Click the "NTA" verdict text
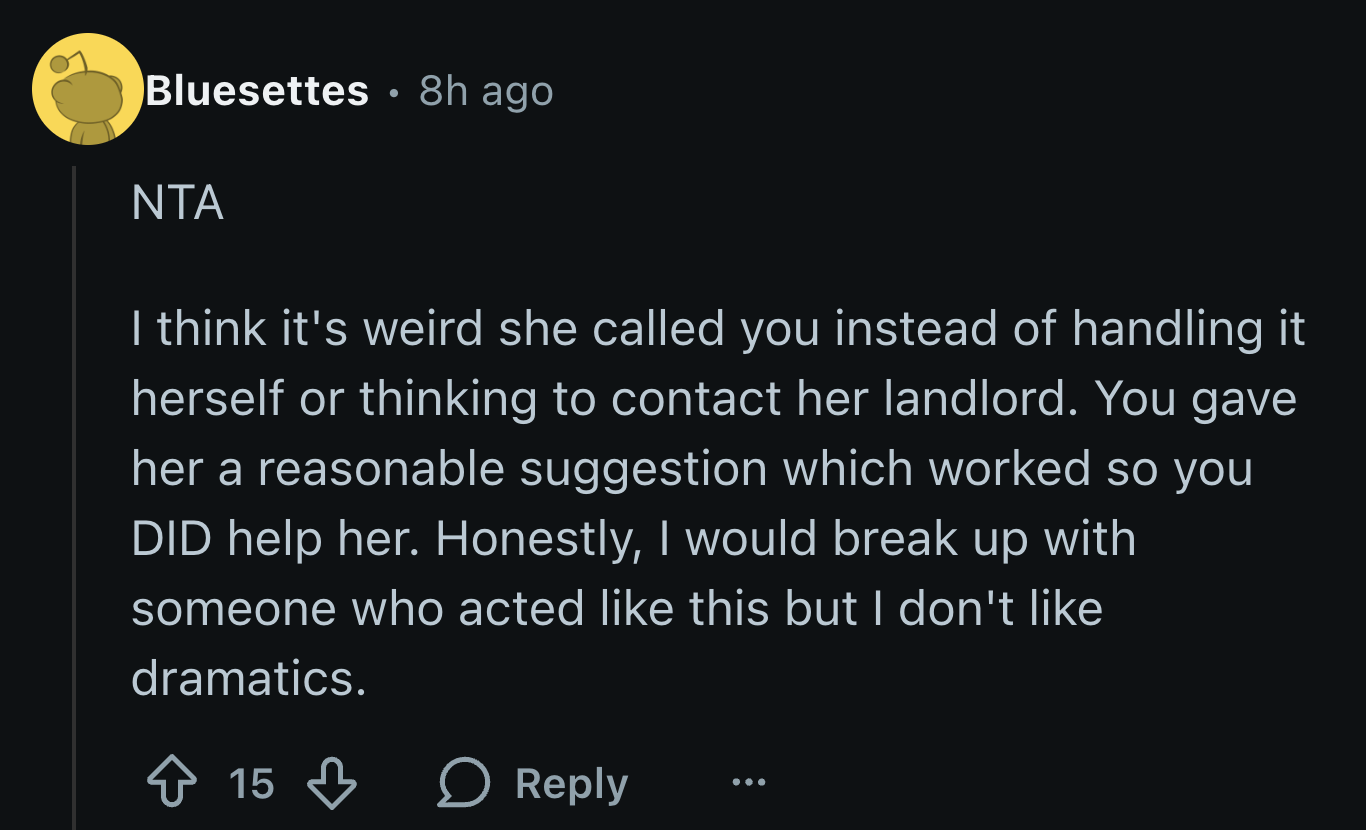Image resolution: width=1366 pixels, height=830 pixels. (x=177, y=204)
